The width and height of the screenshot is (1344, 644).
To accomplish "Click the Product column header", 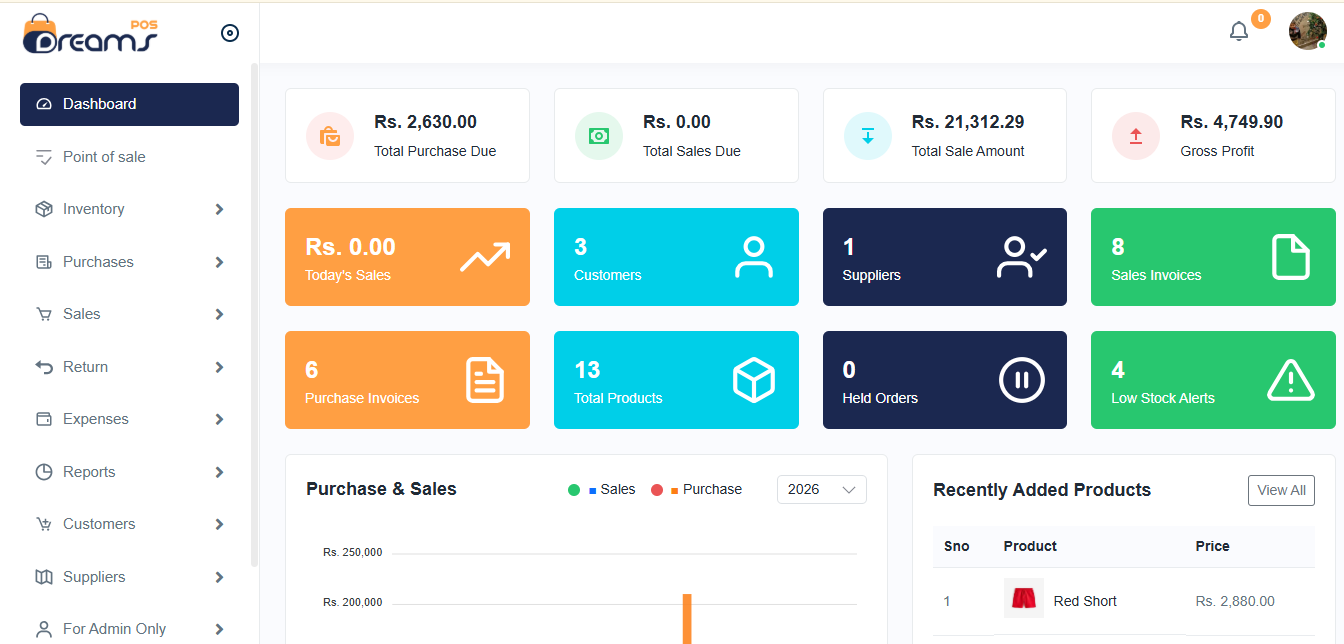I will 1030,546.
